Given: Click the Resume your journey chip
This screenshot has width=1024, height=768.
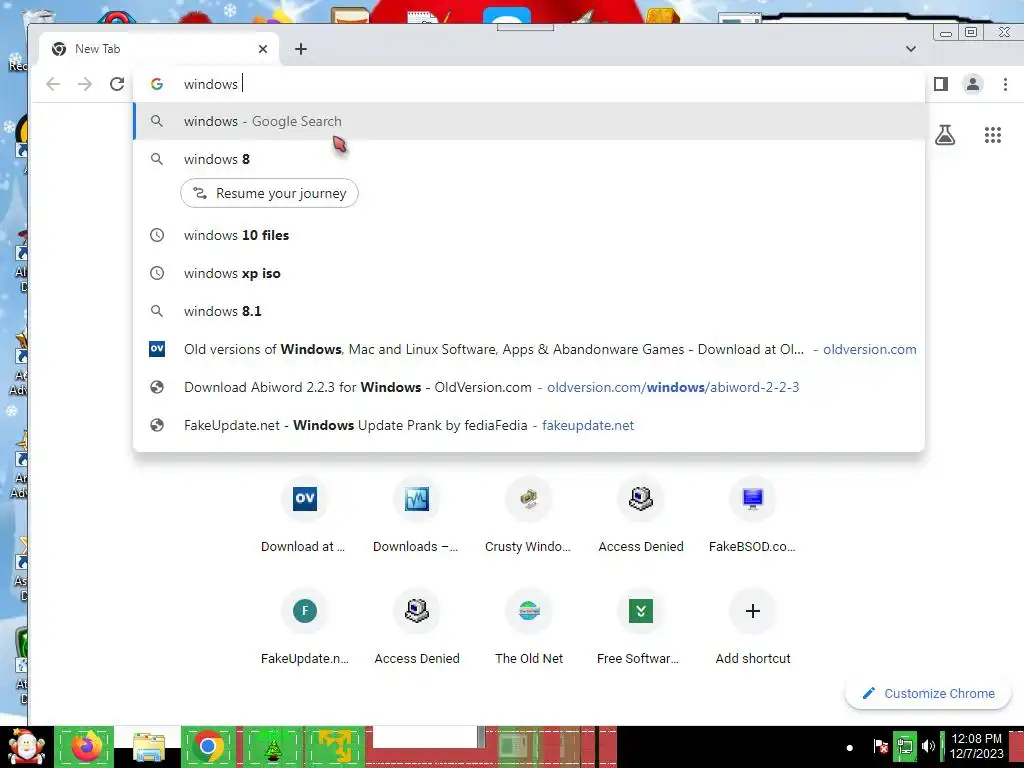Looking at the screenshot, I should point(269,193).
